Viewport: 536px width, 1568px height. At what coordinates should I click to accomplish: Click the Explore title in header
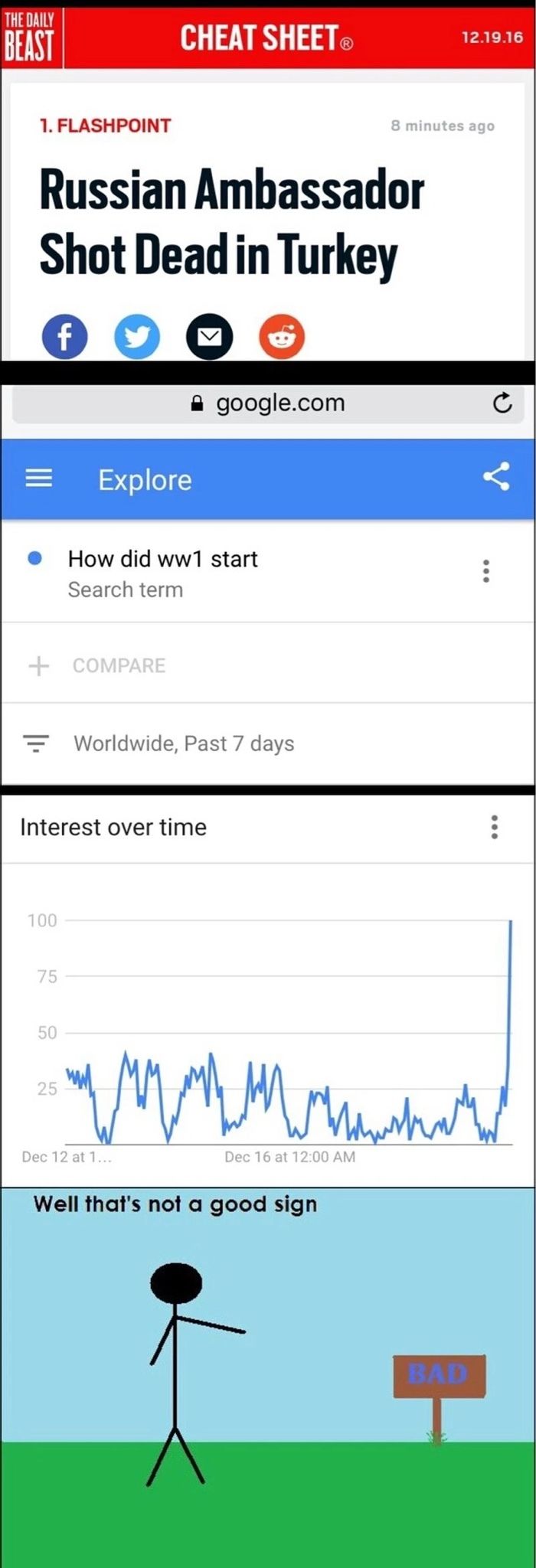tap(145, 480)
